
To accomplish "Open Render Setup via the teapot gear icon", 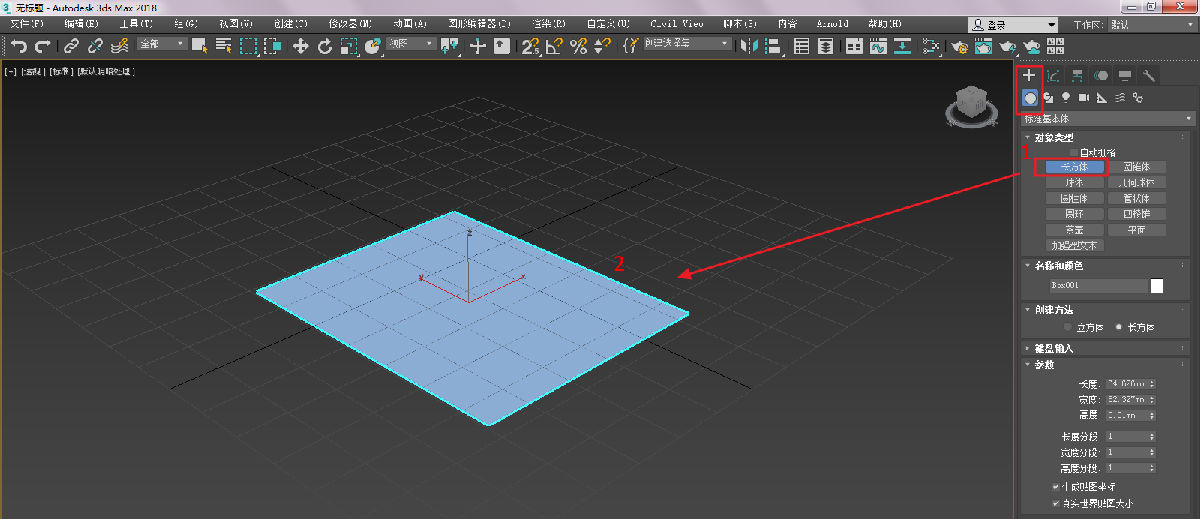I will click(960, 45).
